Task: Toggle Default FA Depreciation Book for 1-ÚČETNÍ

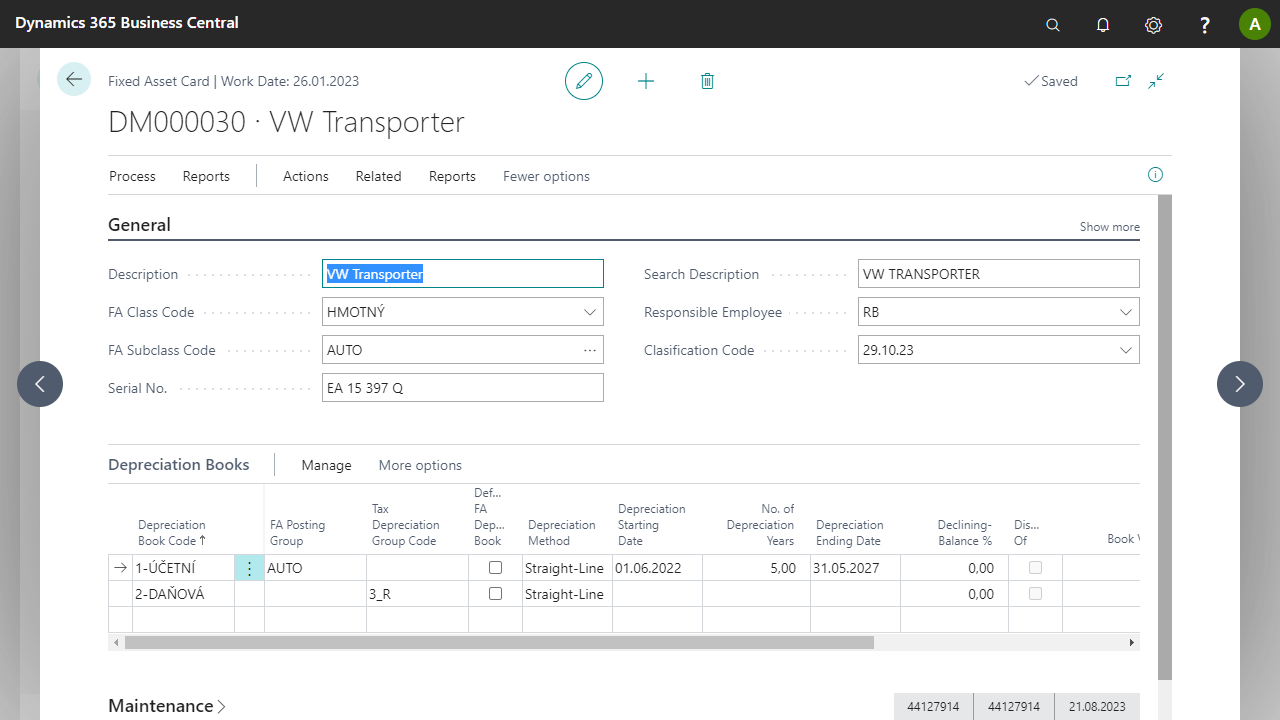Action: [495, 568]
